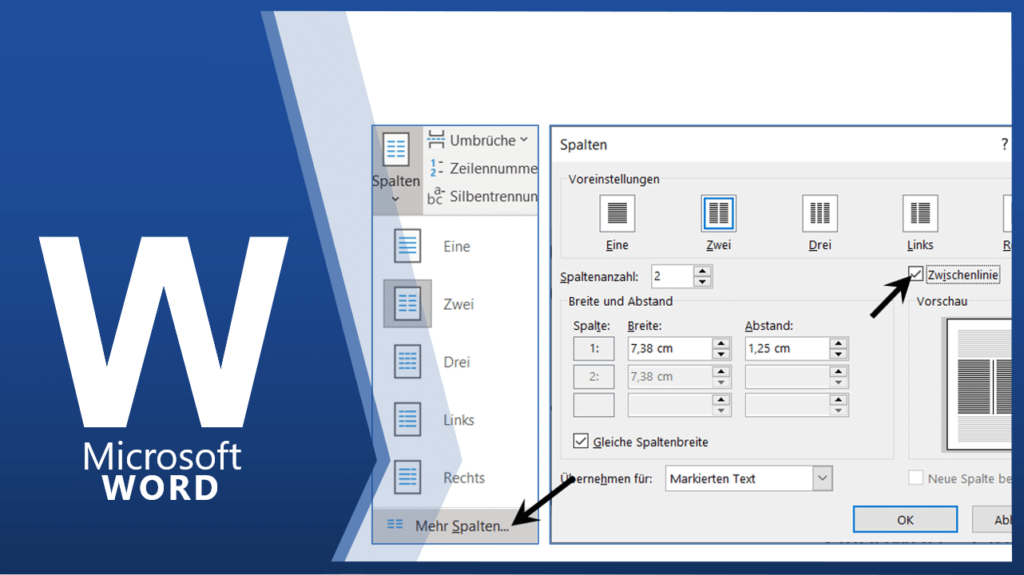The width and height of the screenshot is (1024, 575).
Task: Uncheck Gleiche Spaltenbreite checkbox
Action: click(580, 441)
